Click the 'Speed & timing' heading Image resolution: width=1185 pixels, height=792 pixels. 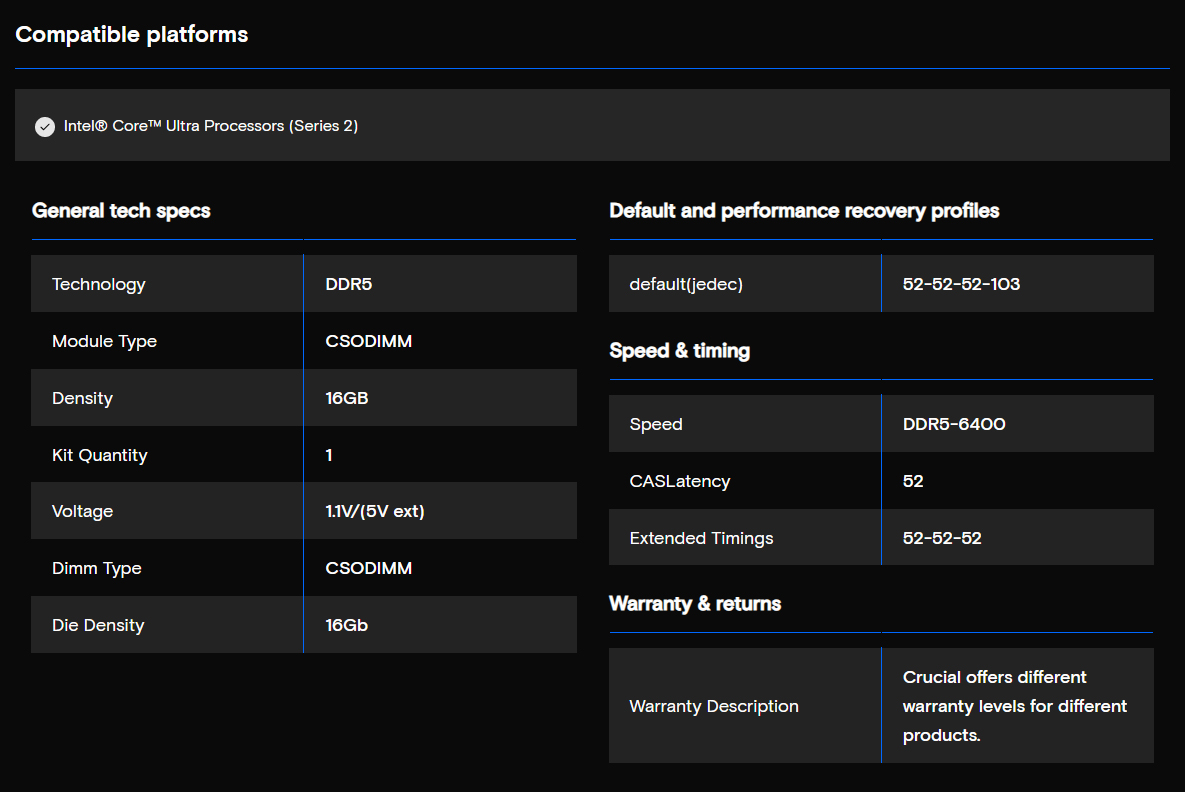[679, 351]
